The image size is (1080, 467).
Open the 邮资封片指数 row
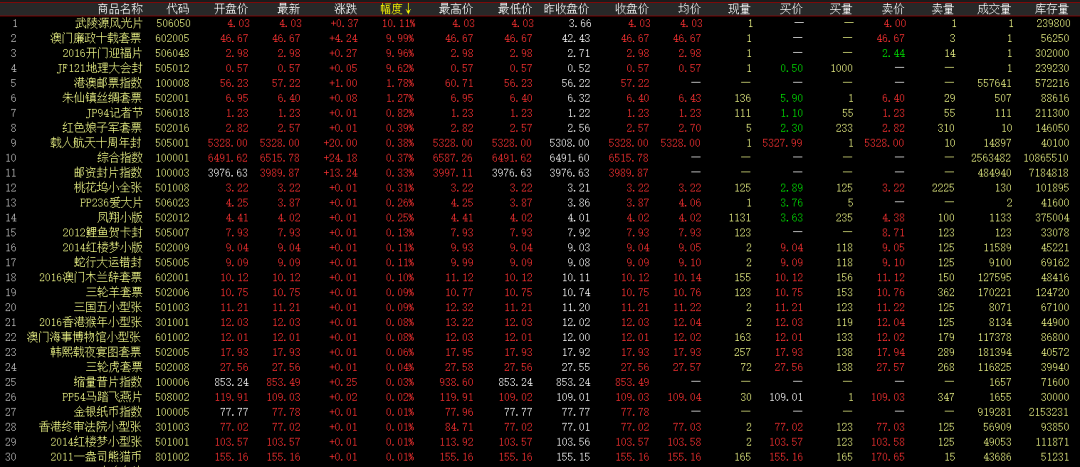(540, 172)
